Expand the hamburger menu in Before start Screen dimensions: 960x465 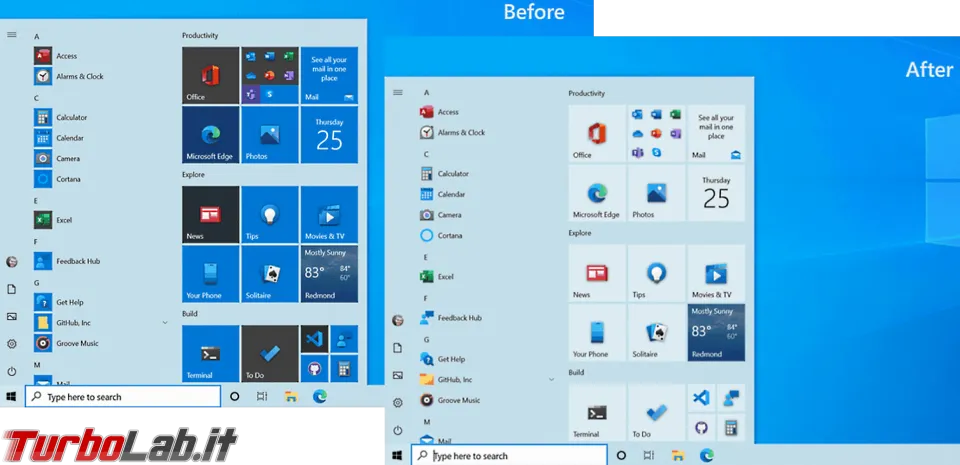(12, 35)
